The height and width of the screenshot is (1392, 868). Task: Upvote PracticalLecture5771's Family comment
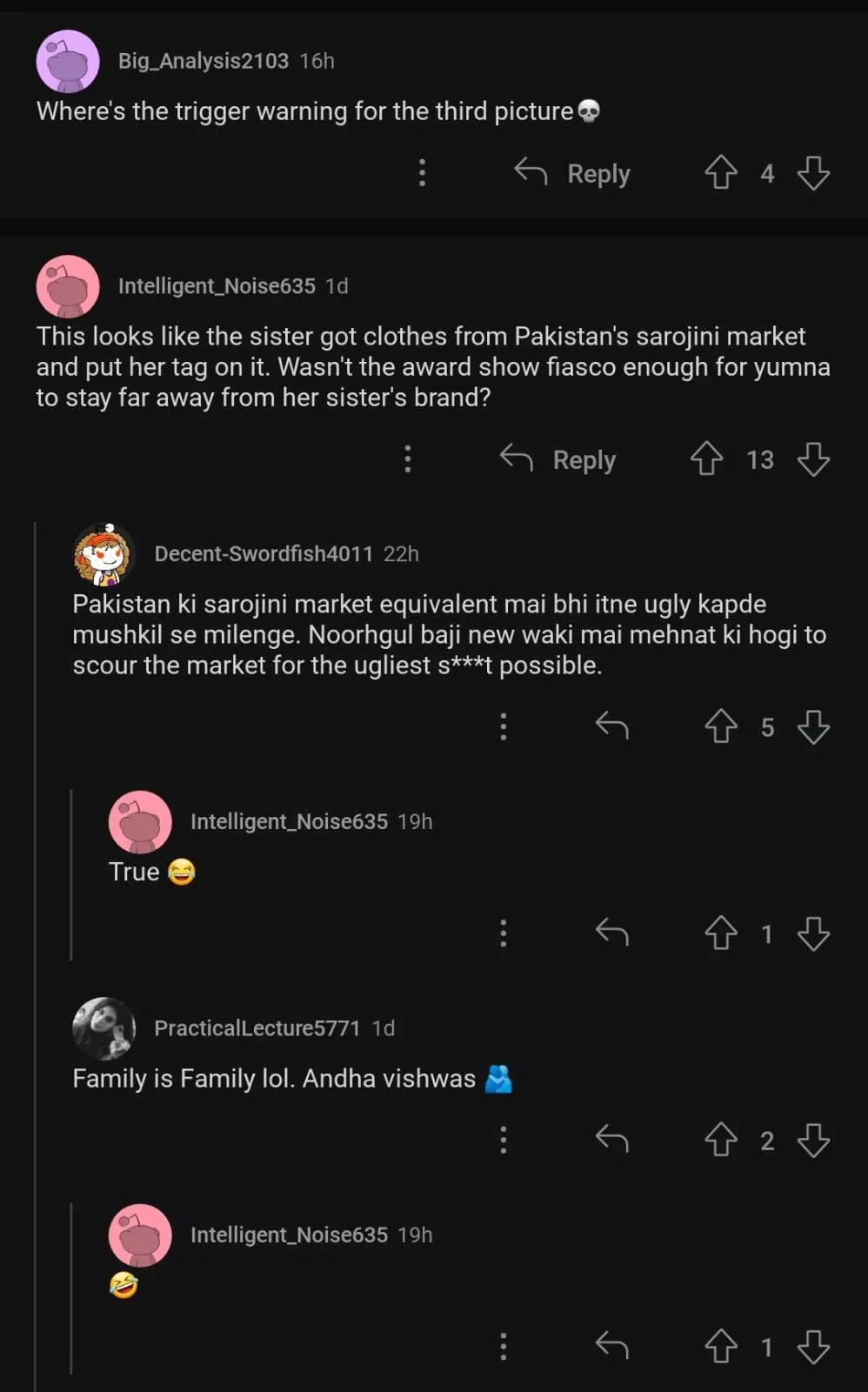[x=720, y=1140]
